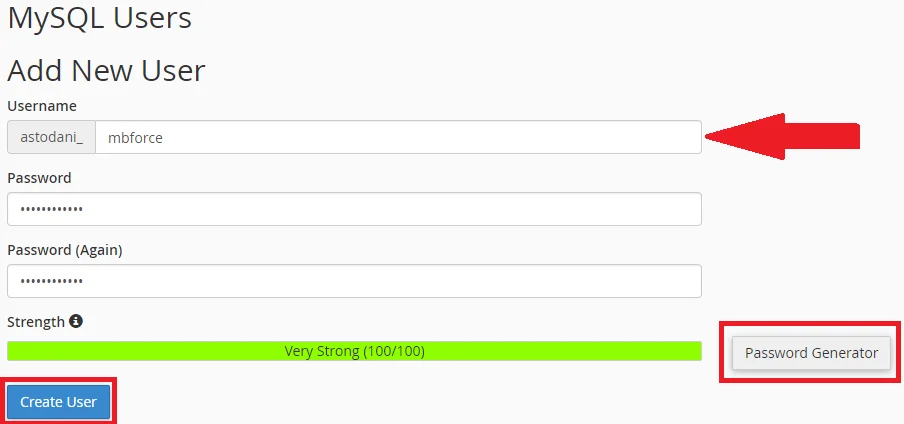
Task: Click the Username field label
Action: (x=42, y=106)
